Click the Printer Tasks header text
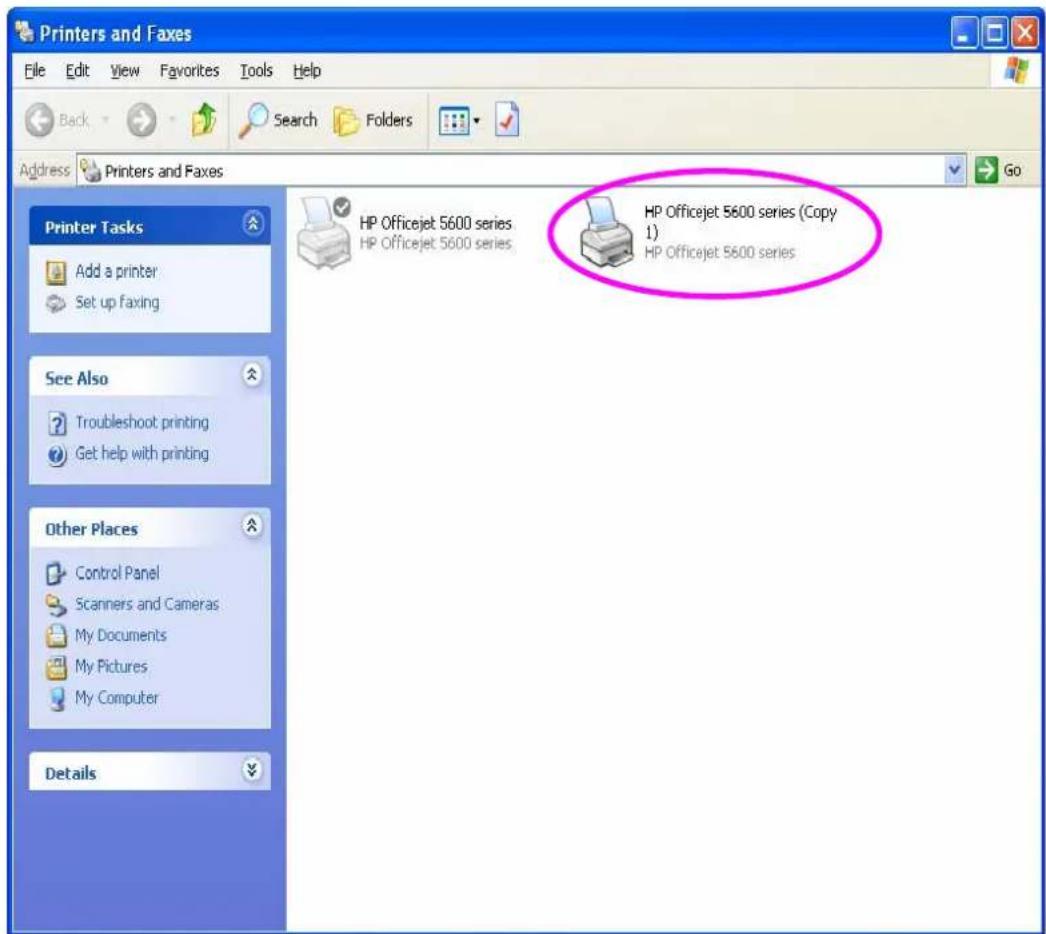This screenshot has width=1046, height=934. coord(94,227)
